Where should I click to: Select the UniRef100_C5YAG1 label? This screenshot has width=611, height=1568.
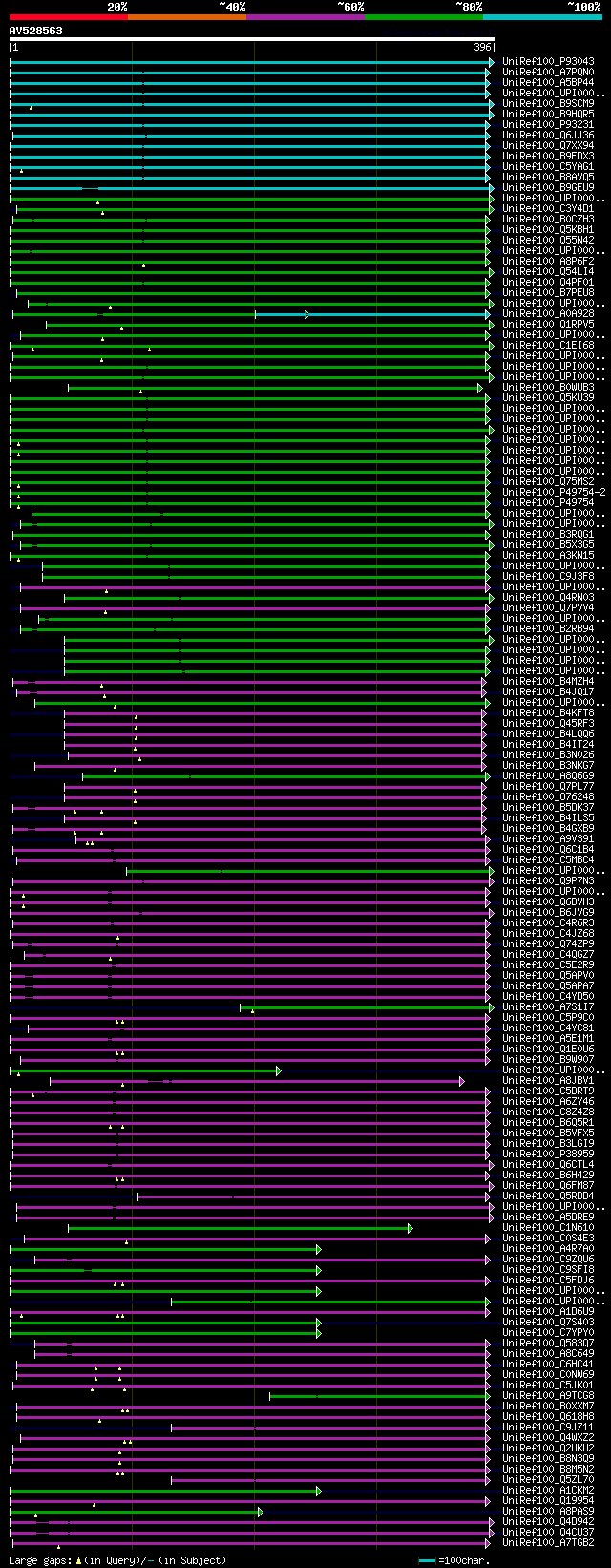coord(548,167)
